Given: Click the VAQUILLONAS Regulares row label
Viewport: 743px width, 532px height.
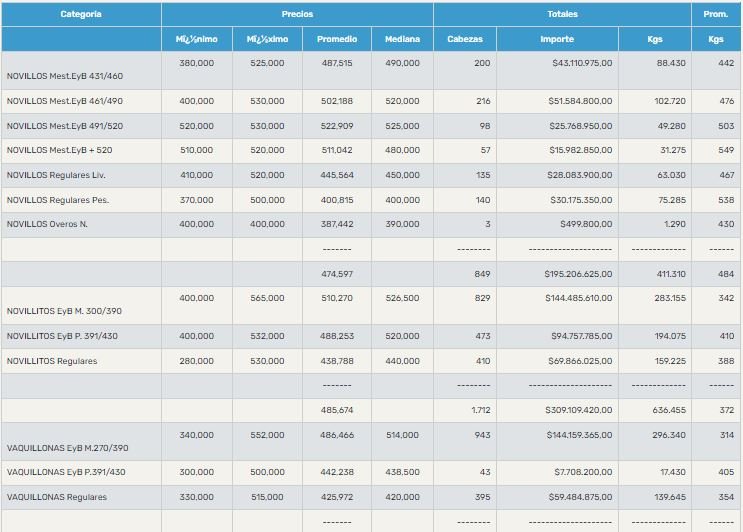Looking at the screenshot, I should click(x=56, y=496).
